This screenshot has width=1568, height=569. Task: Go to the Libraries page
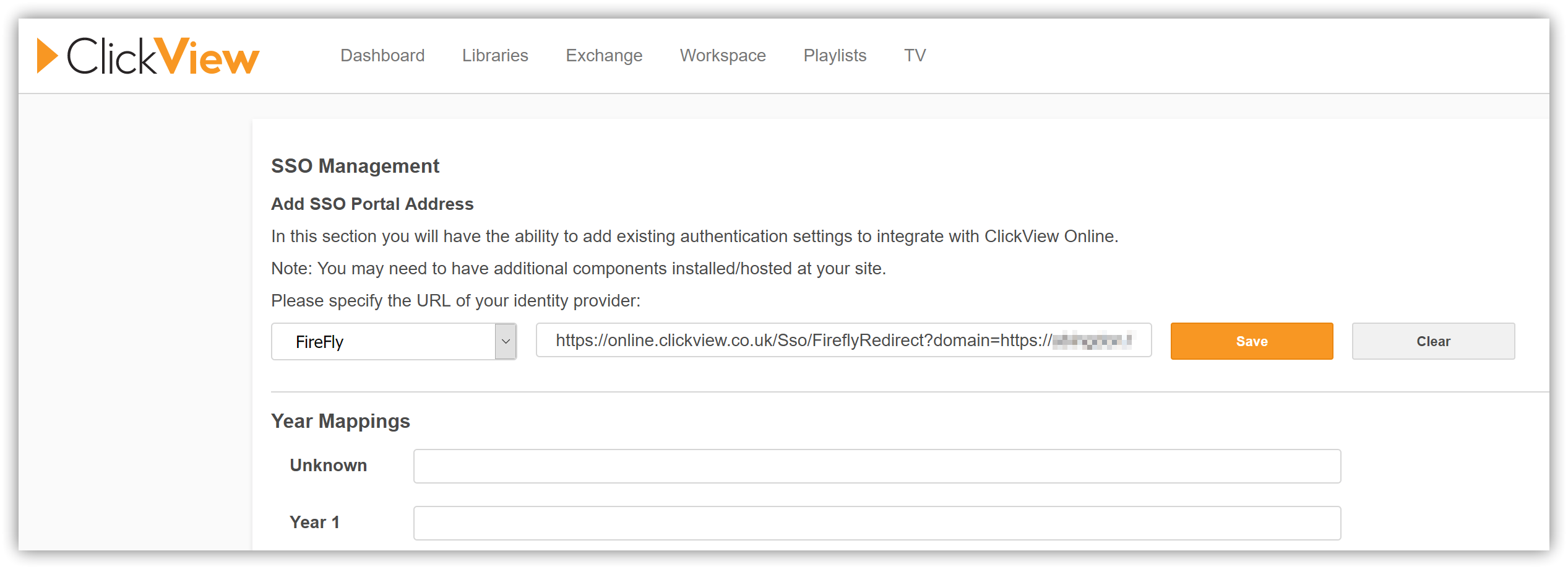(x=495, y=56)
